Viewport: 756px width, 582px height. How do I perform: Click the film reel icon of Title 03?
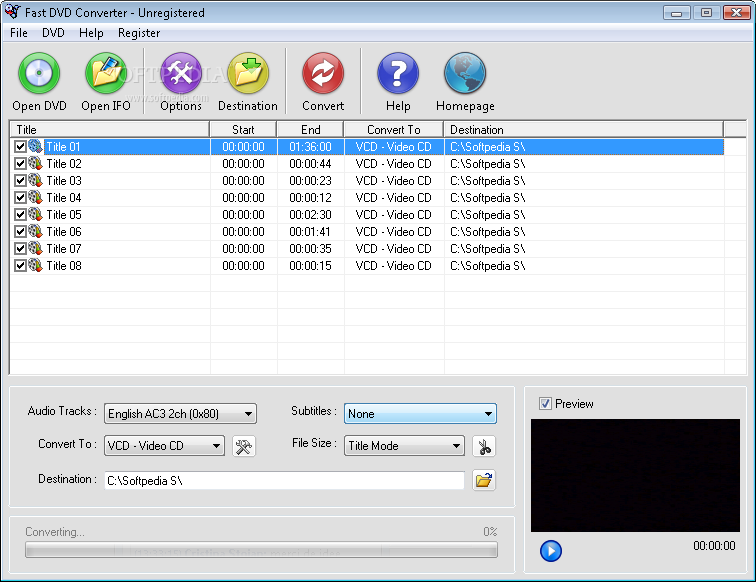click(35, 180)
